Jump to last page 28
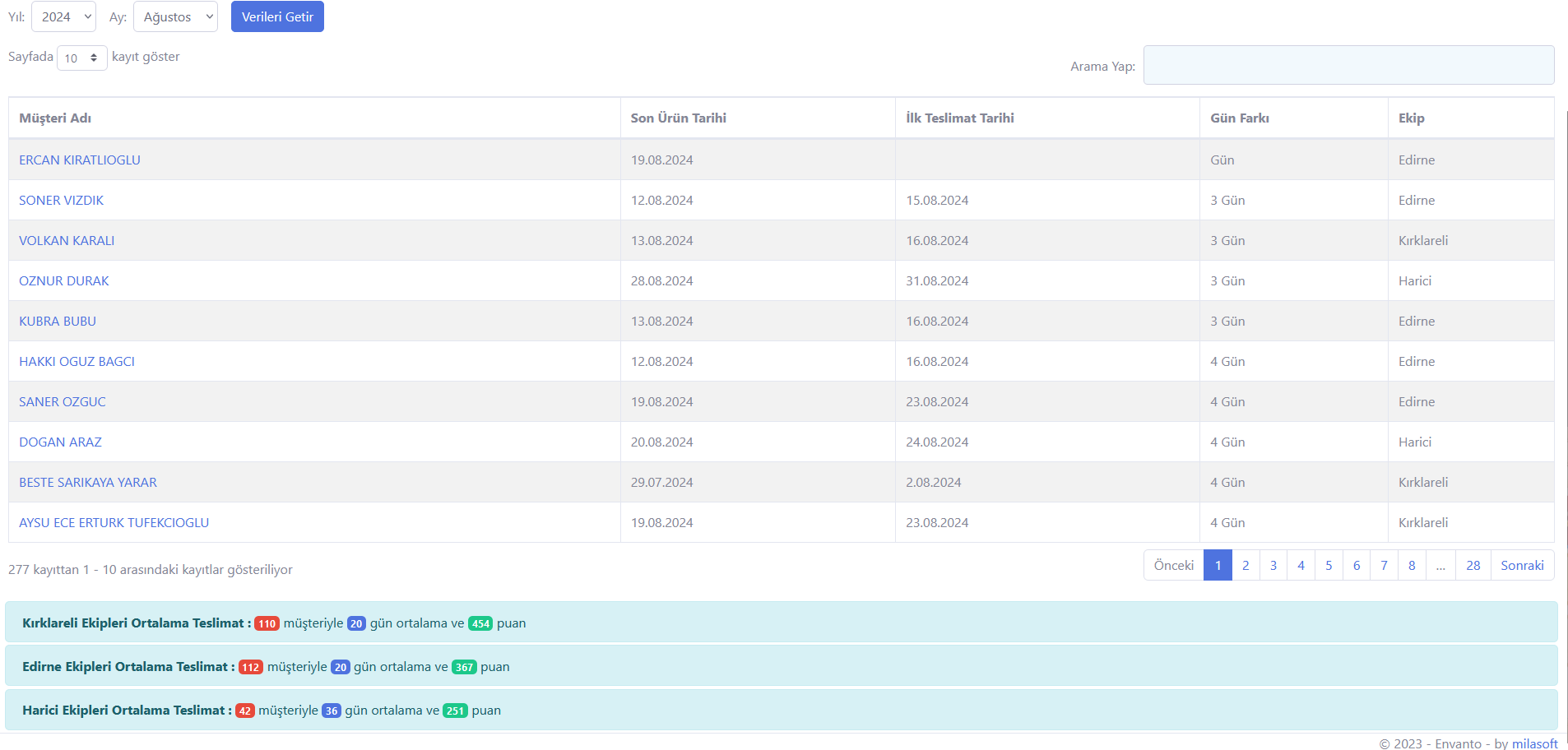The image size is (1568, 750). (x=1473, y=566)
